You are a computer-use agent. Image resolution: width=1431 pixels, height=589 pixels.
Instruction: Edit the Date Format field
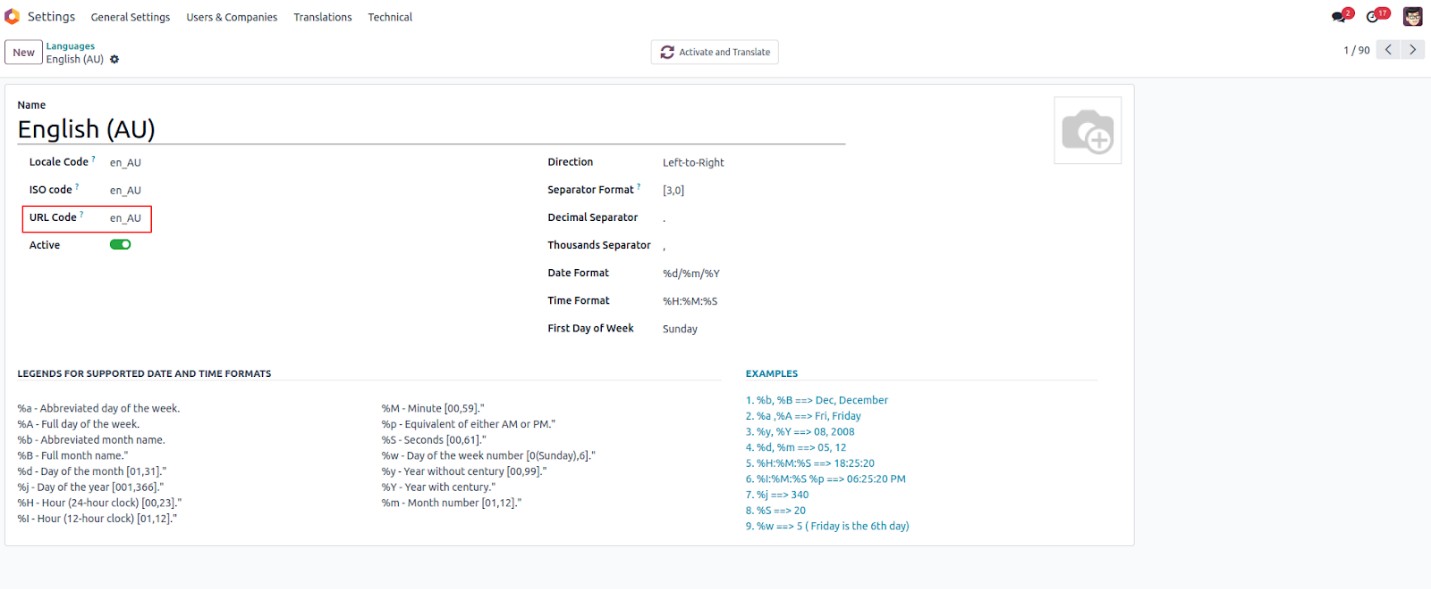[x=692, y=273]
